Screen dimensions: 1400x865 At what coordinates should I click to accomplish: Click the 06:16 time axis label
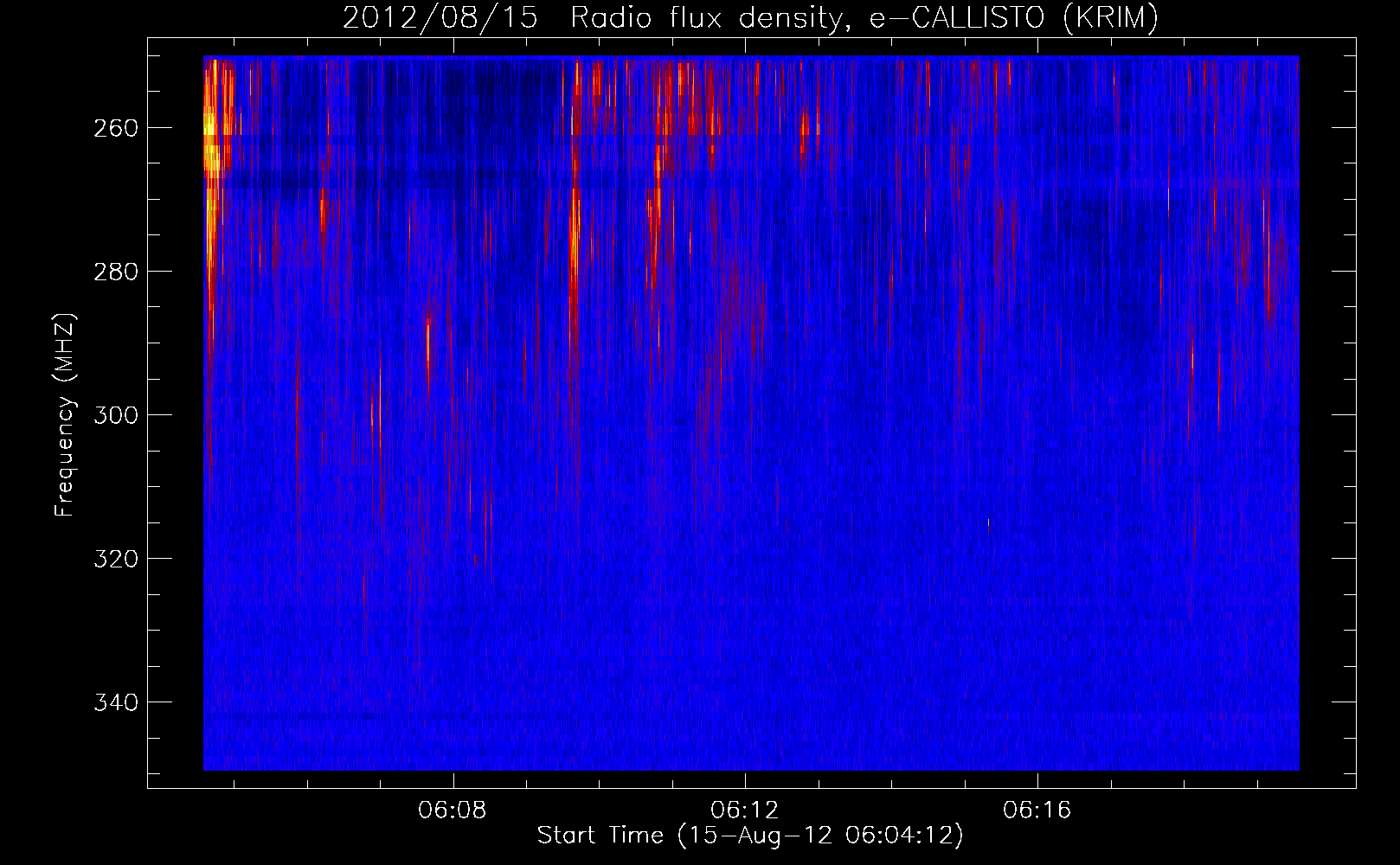click(1037, 811)
